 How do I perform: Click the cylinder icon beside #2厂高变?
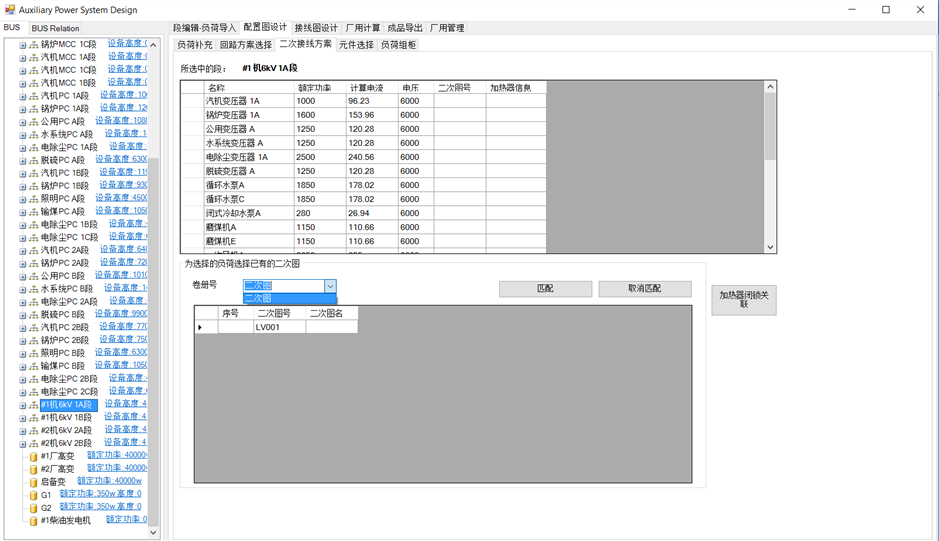pyautogui.click(x=34, y=470)
